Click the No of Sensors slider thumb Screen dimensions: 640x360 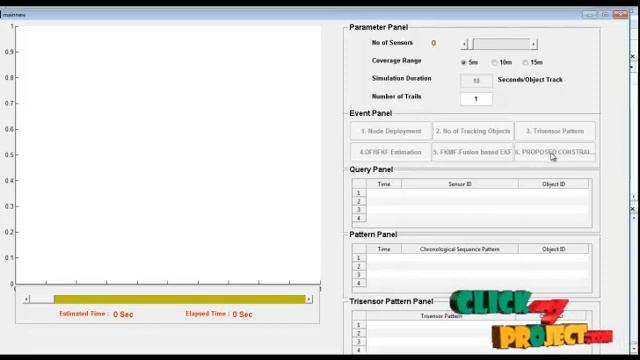(470, 44)
